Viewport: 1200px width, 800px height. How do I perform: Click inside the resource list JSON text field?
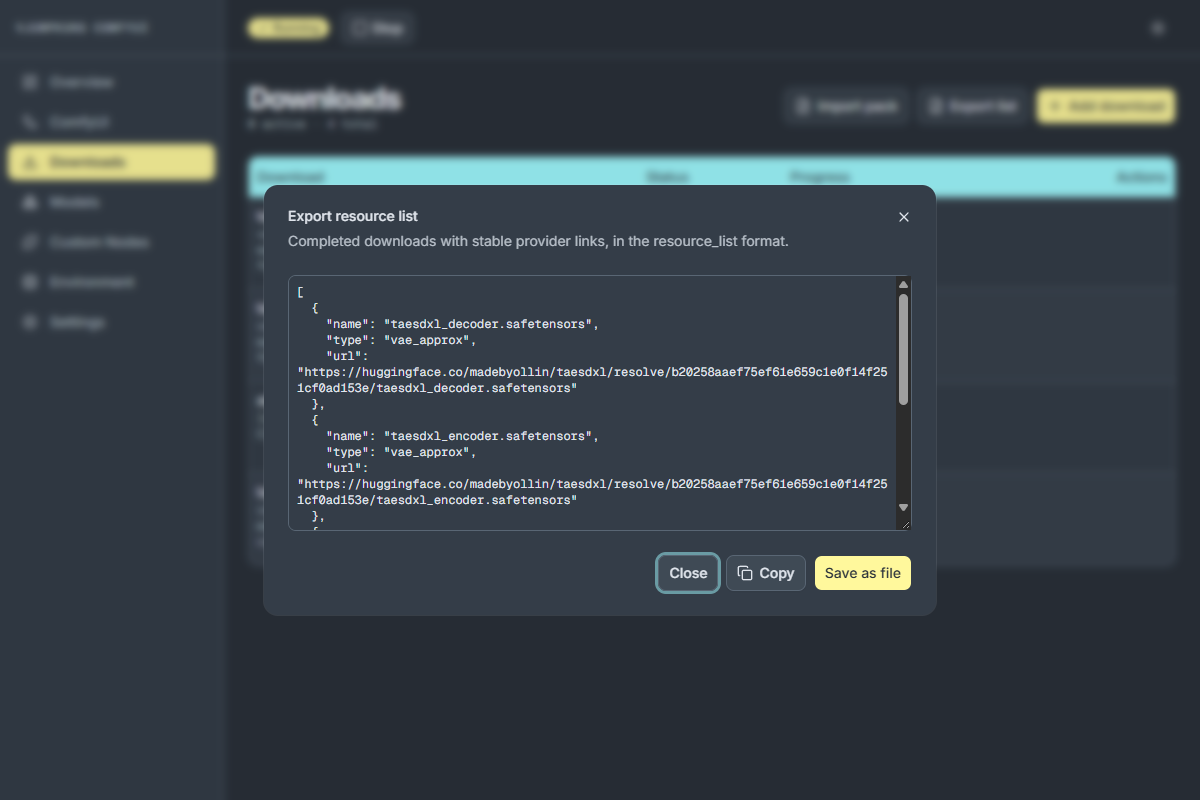(593, 403)
